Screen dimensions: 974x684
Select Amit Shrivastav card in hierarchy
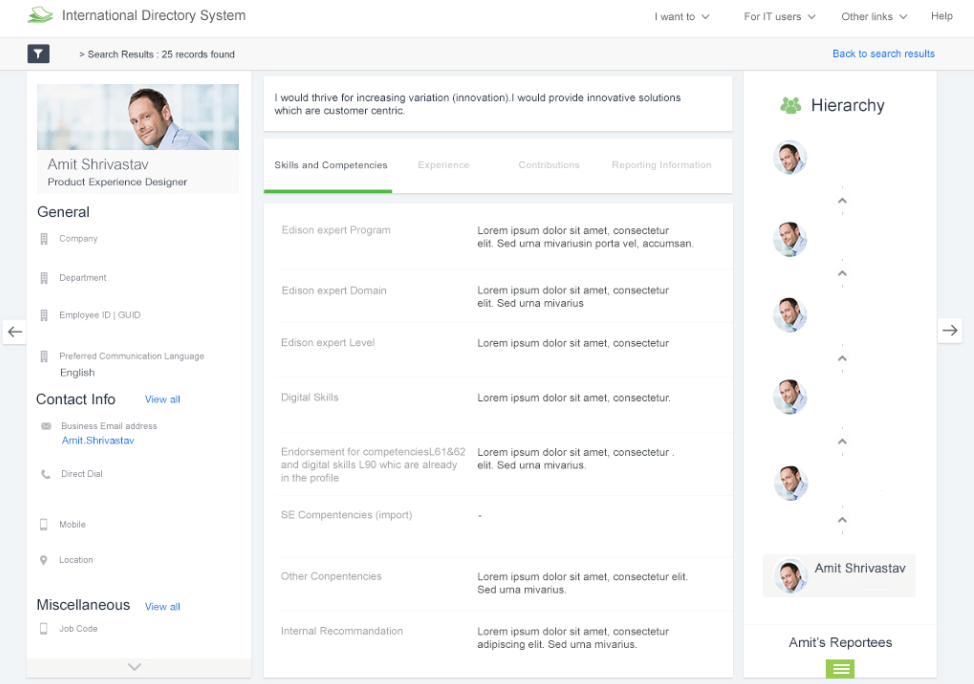pyautogui.click(x=839, y=575)
